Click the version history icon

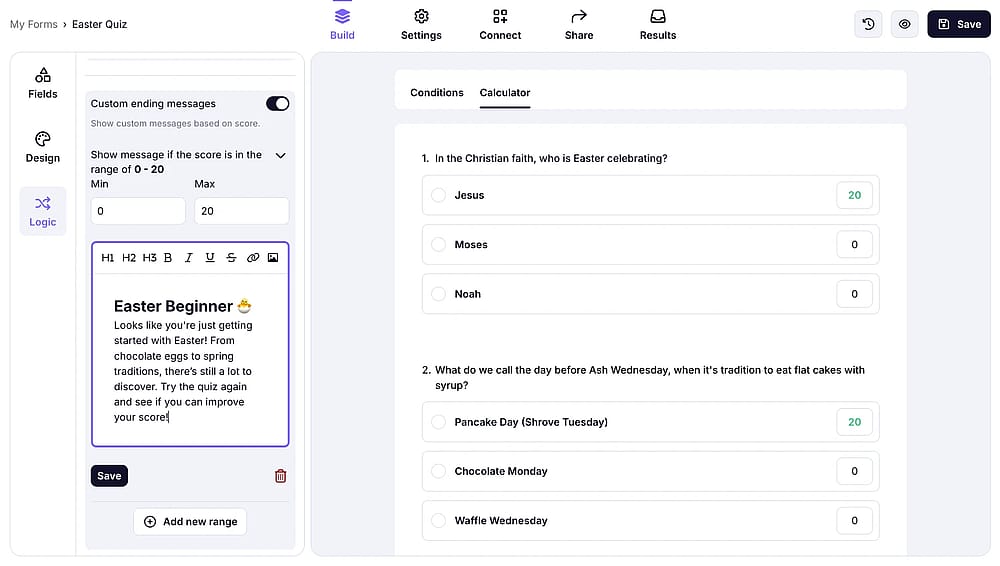(x=868, y=24)
